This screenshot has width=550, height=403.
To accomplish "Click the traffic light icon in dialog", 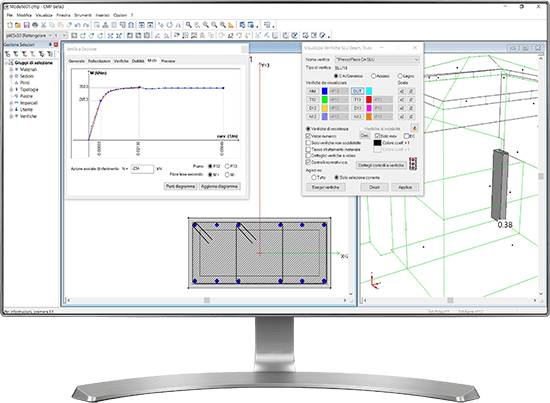I will click(413, 164).
